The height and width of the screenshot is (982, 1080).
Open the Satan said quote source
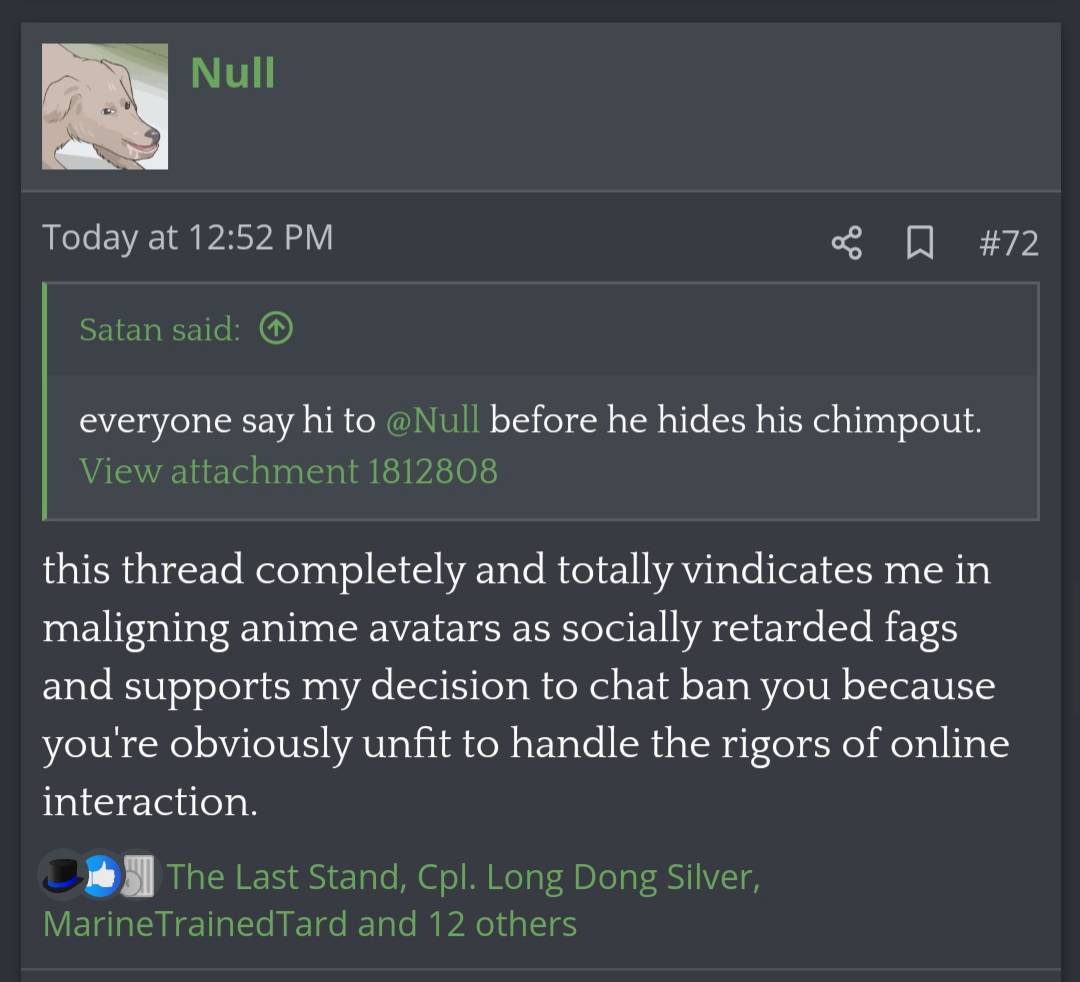tap(160, 329)
